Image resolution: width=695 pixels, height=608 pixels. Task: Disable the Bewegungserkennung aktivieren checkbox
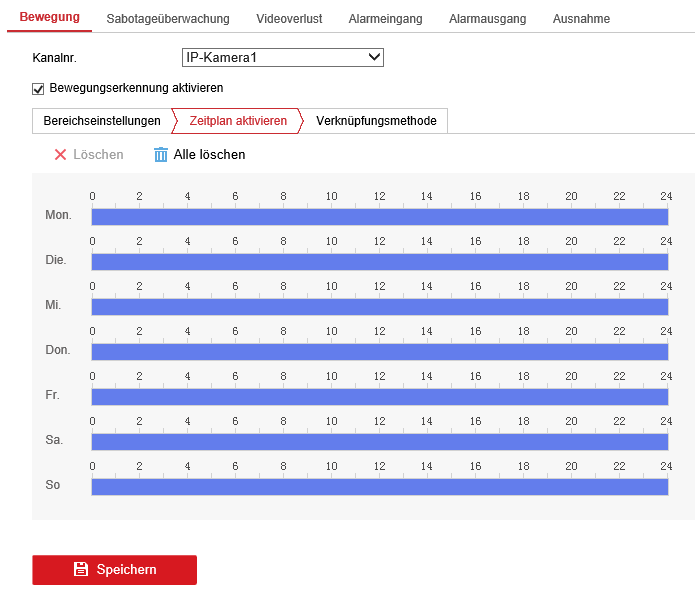(x=39, y=89)
